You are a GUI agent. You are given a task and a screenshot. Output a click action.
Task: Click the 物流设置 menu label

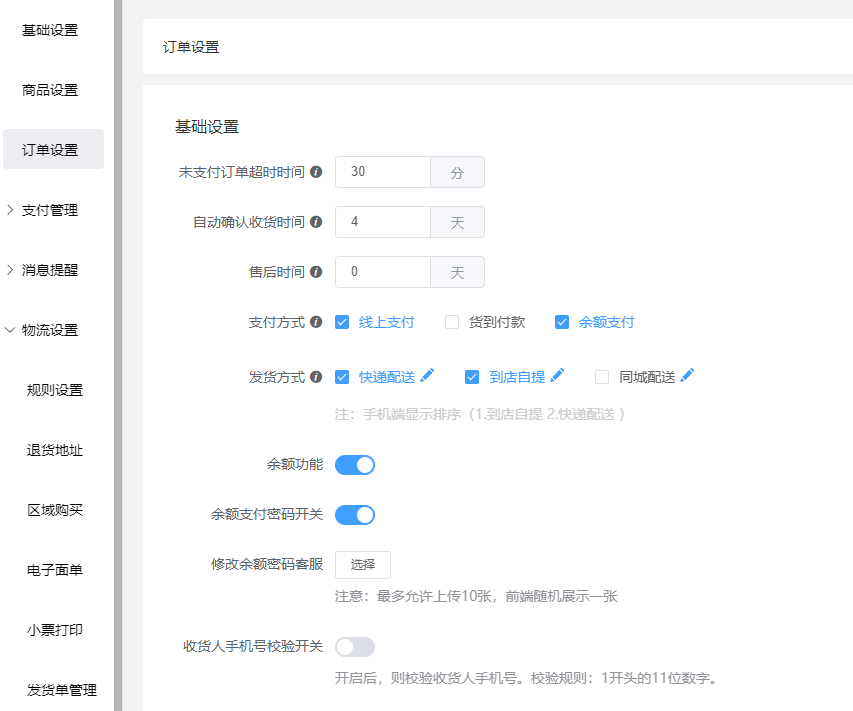[x=50, y=330]
